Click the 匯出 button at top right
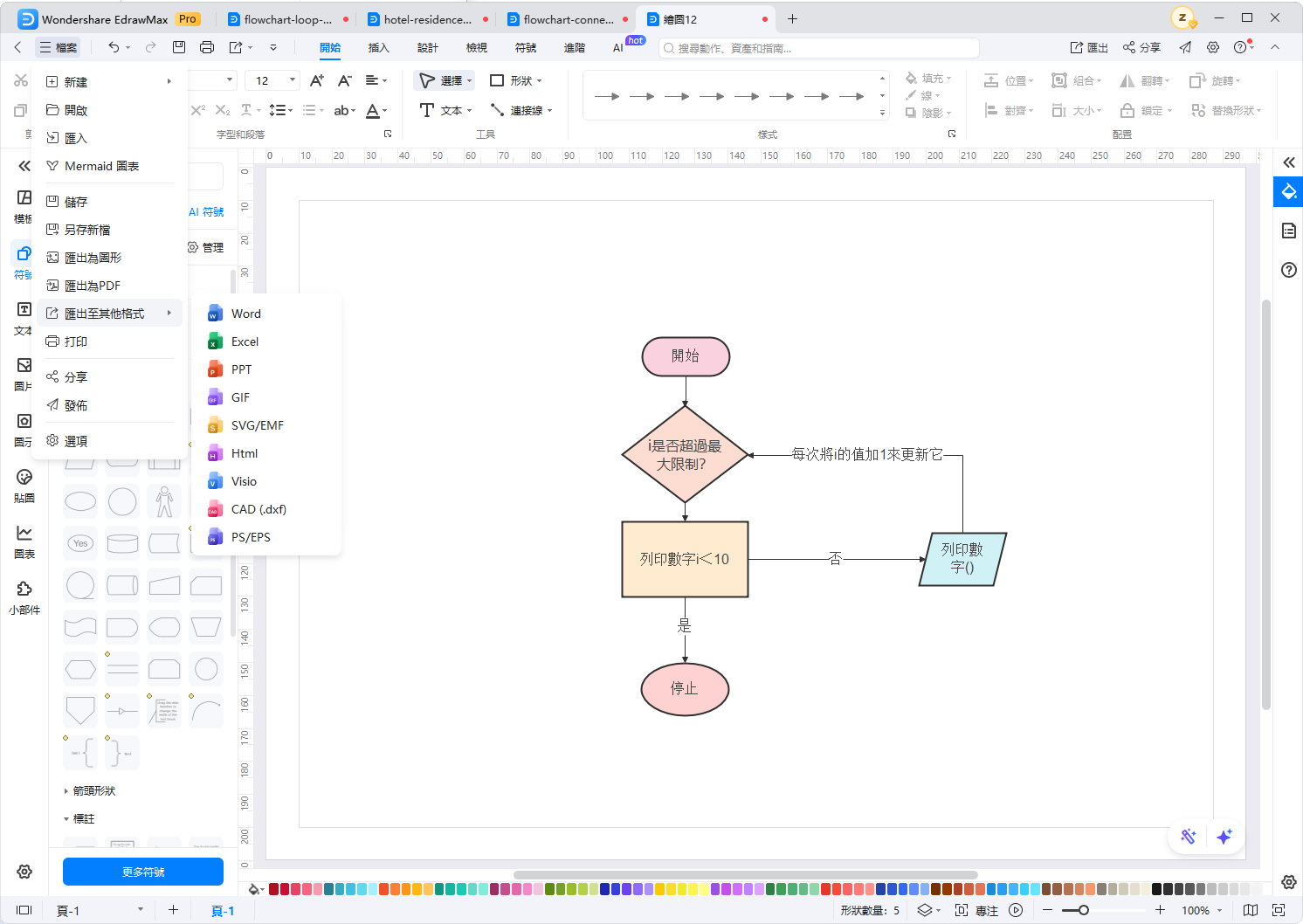Image resolution: width=1303 pixels, height=924 pixels. (1089, 47)
